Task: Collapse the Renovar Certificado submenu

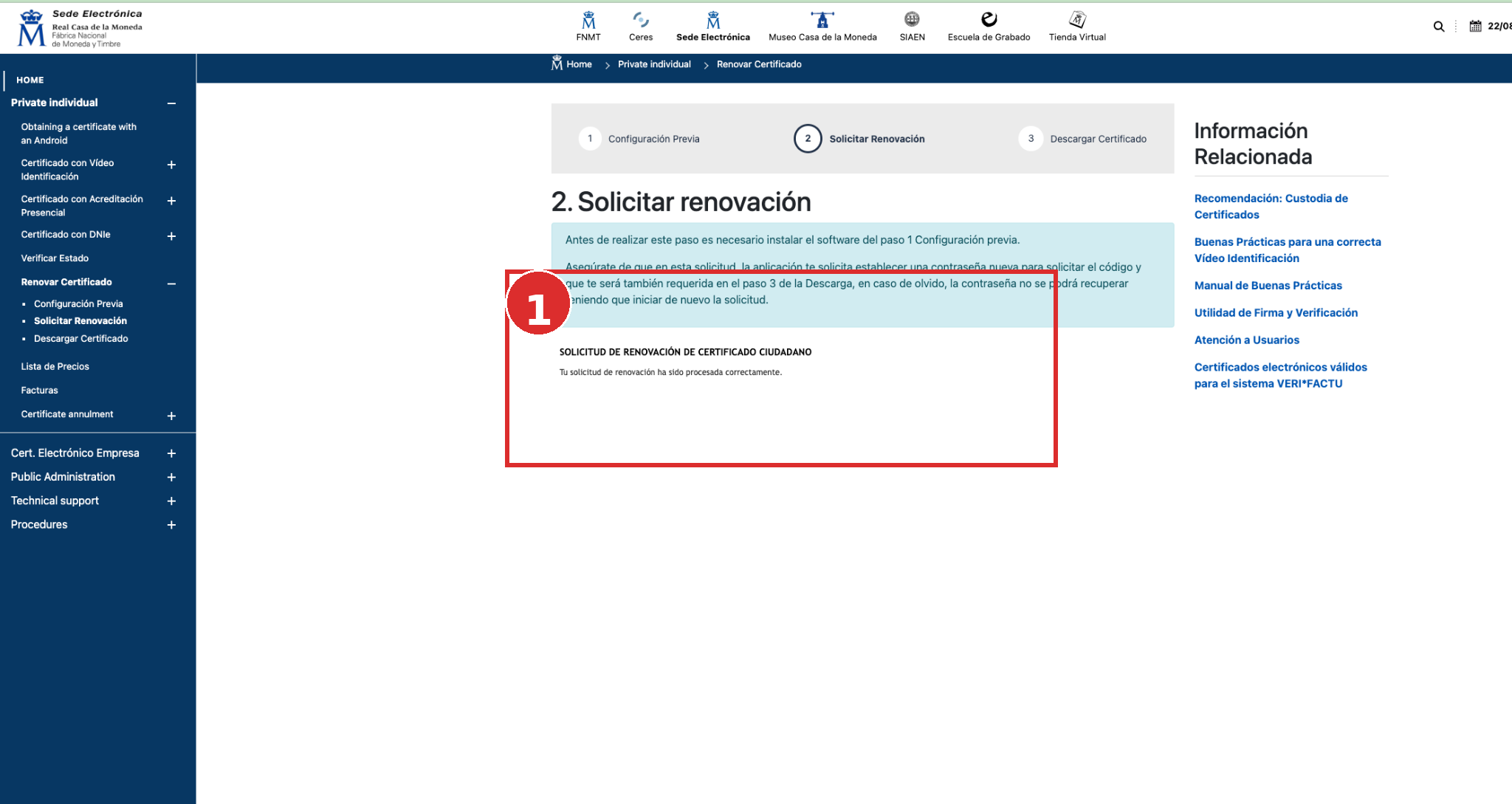Action: (x=171, y=284)
